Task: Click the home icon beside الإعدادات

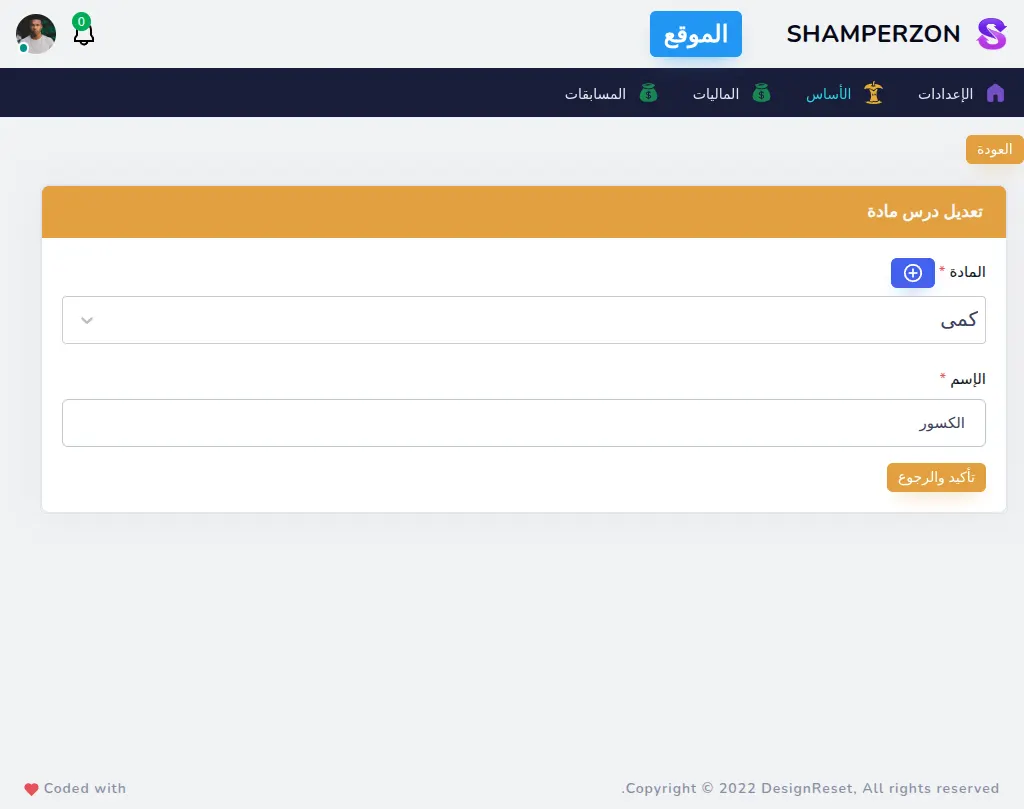Action: click(x=995, y=93)
